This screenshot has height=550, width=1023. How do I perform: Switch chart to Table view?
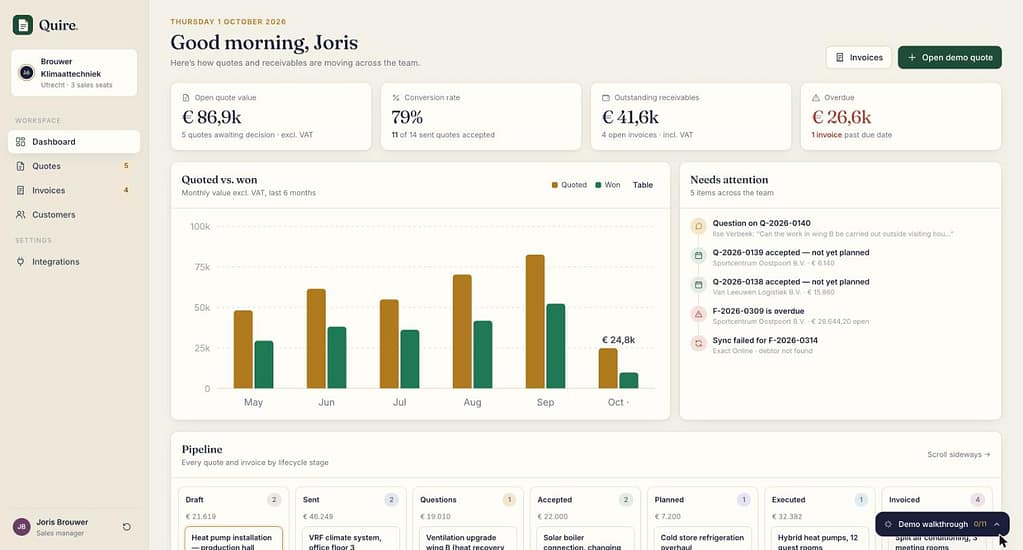coord(643,185)
